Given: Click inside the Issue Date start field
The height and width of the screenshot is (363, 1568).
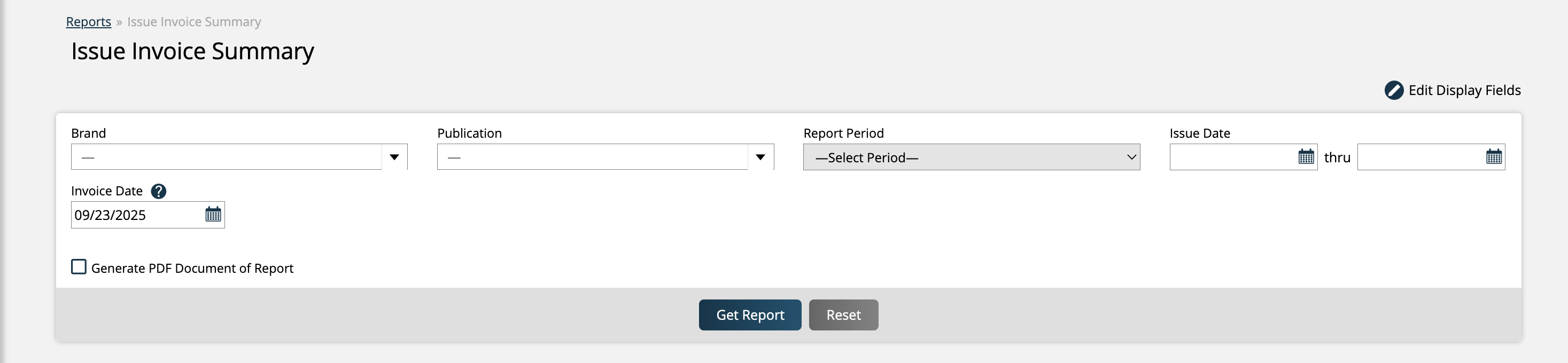Looking at the screenshot, I should coord(1230,157).
